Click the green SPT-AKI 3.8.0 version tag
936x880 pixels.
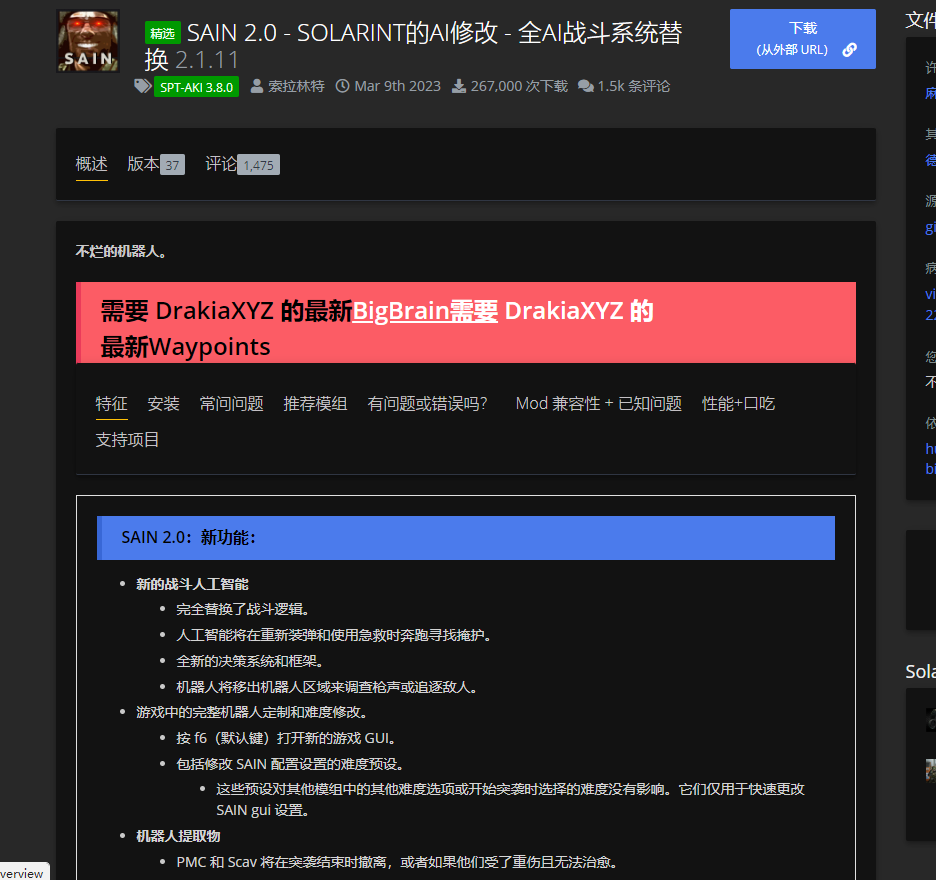(196, 87)
